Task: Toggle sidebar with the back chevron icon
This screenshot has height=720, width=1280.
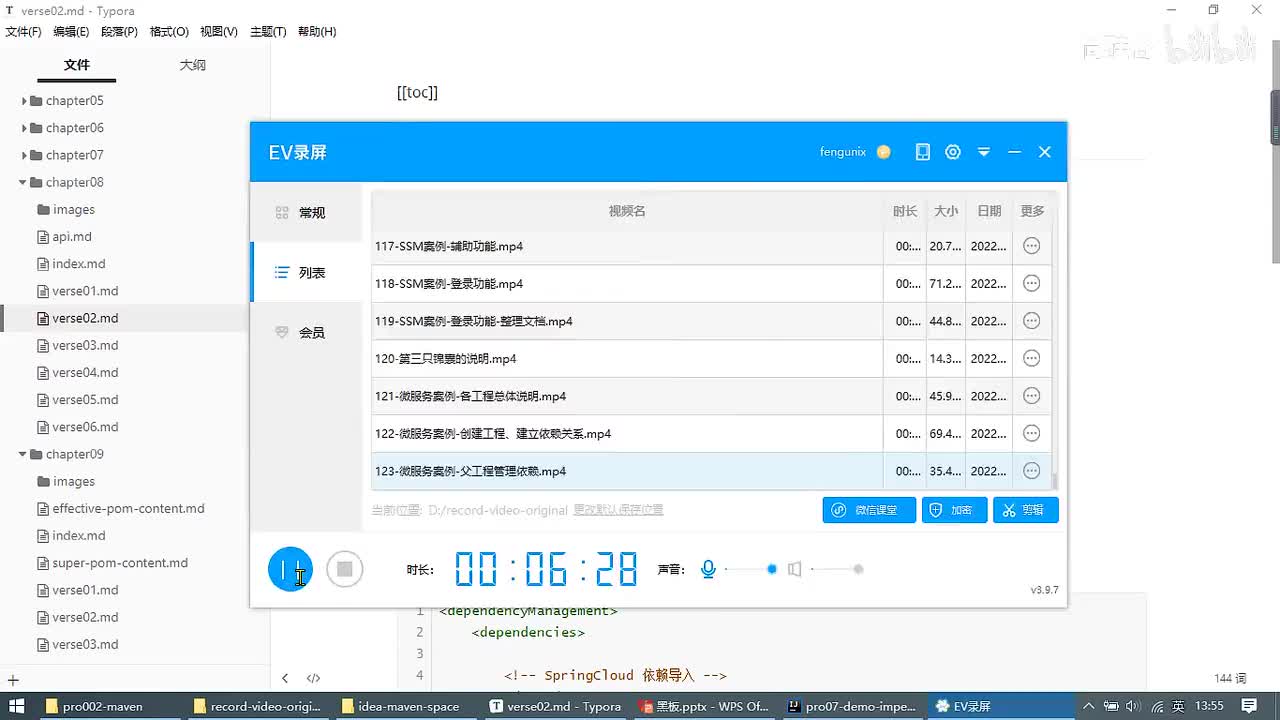Action: [x=285, y=678]
